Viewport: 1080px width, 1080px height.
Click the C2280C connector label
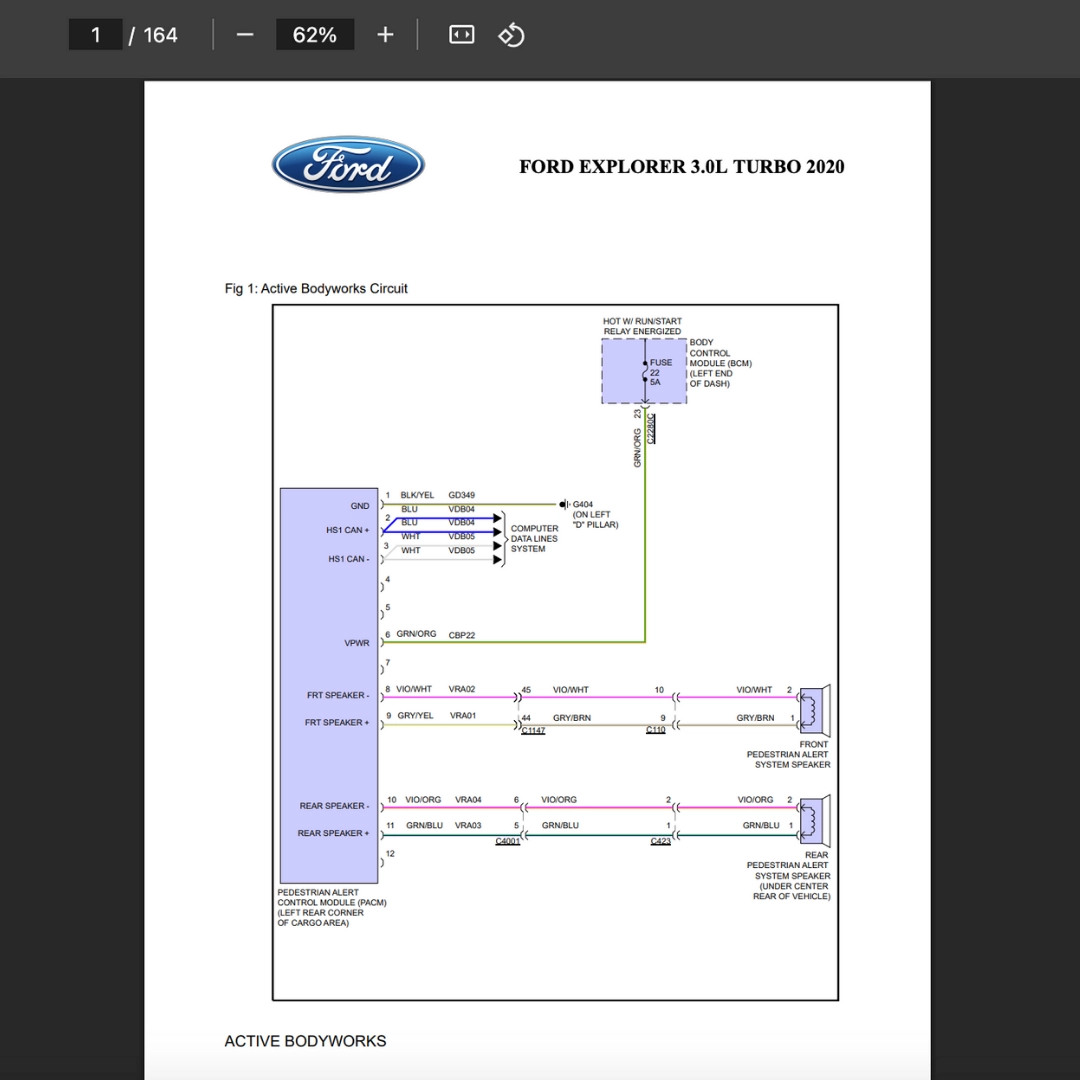(651, 429)
